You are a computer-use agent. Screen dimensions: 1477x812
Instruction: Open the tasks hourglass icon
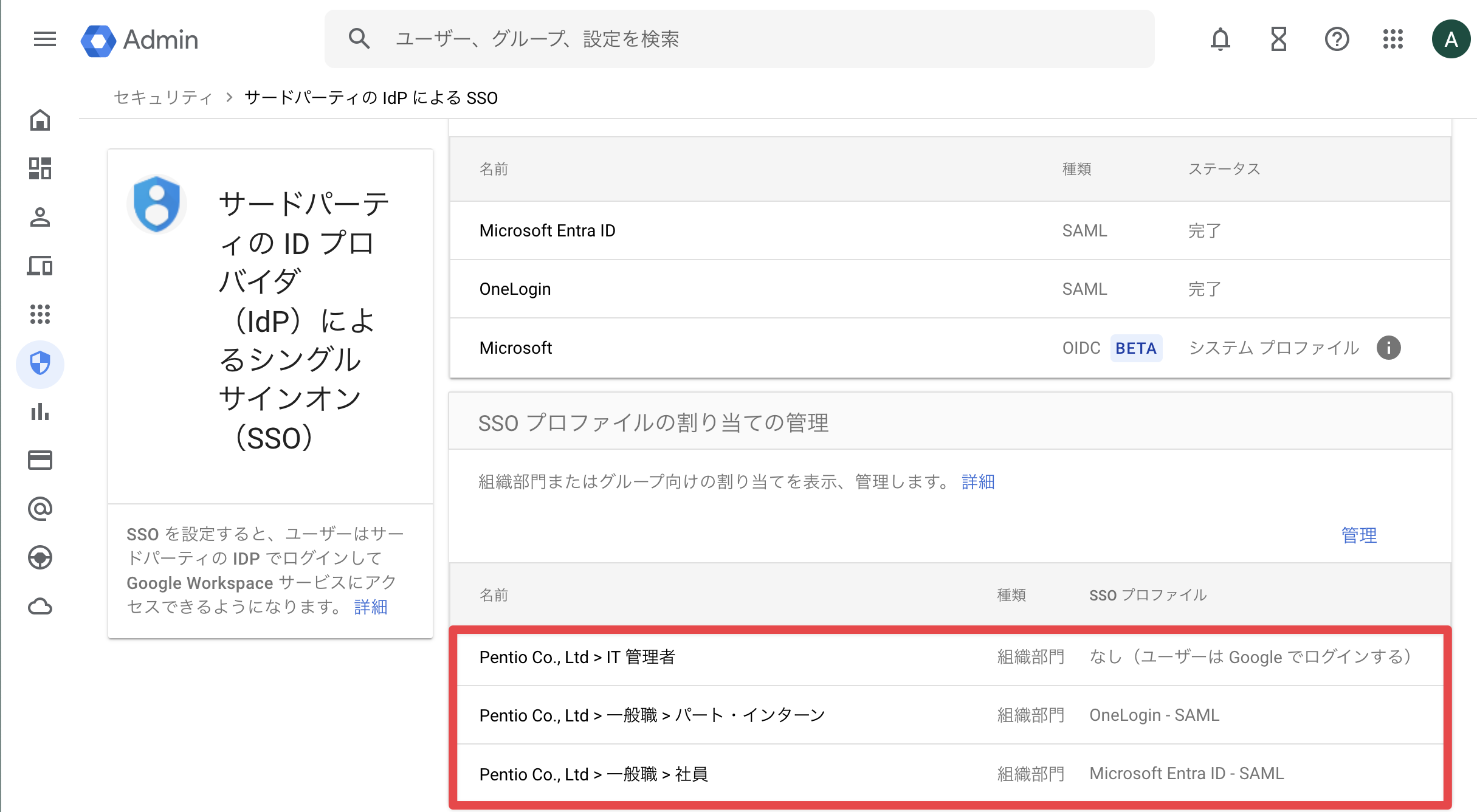[1278, 40]
